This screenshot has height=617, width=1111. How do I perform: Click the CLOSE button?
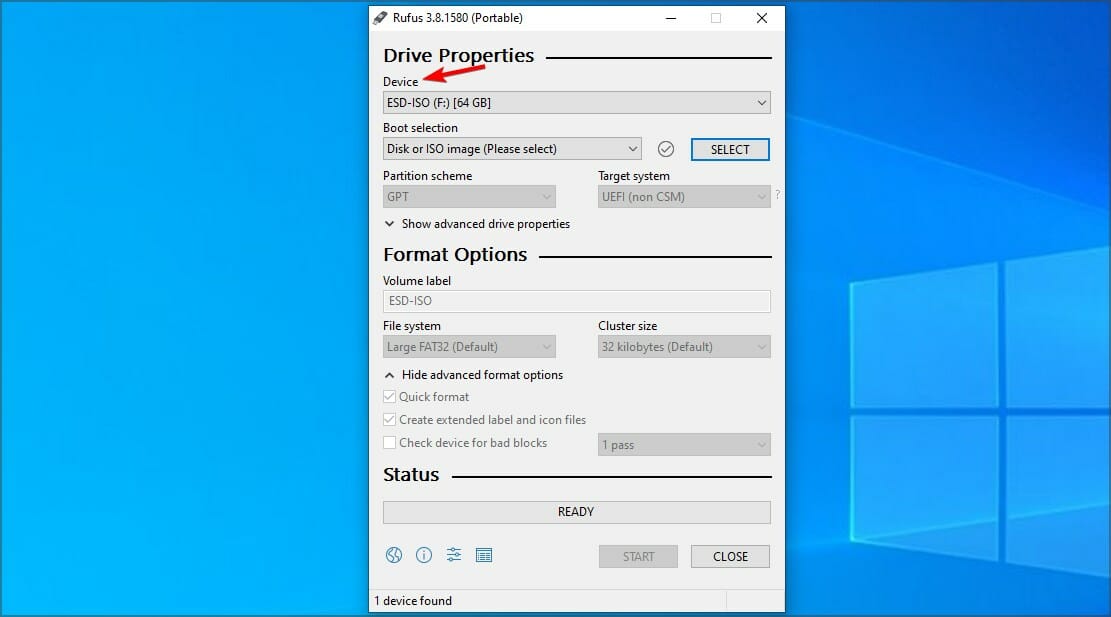tap(730, 557)
